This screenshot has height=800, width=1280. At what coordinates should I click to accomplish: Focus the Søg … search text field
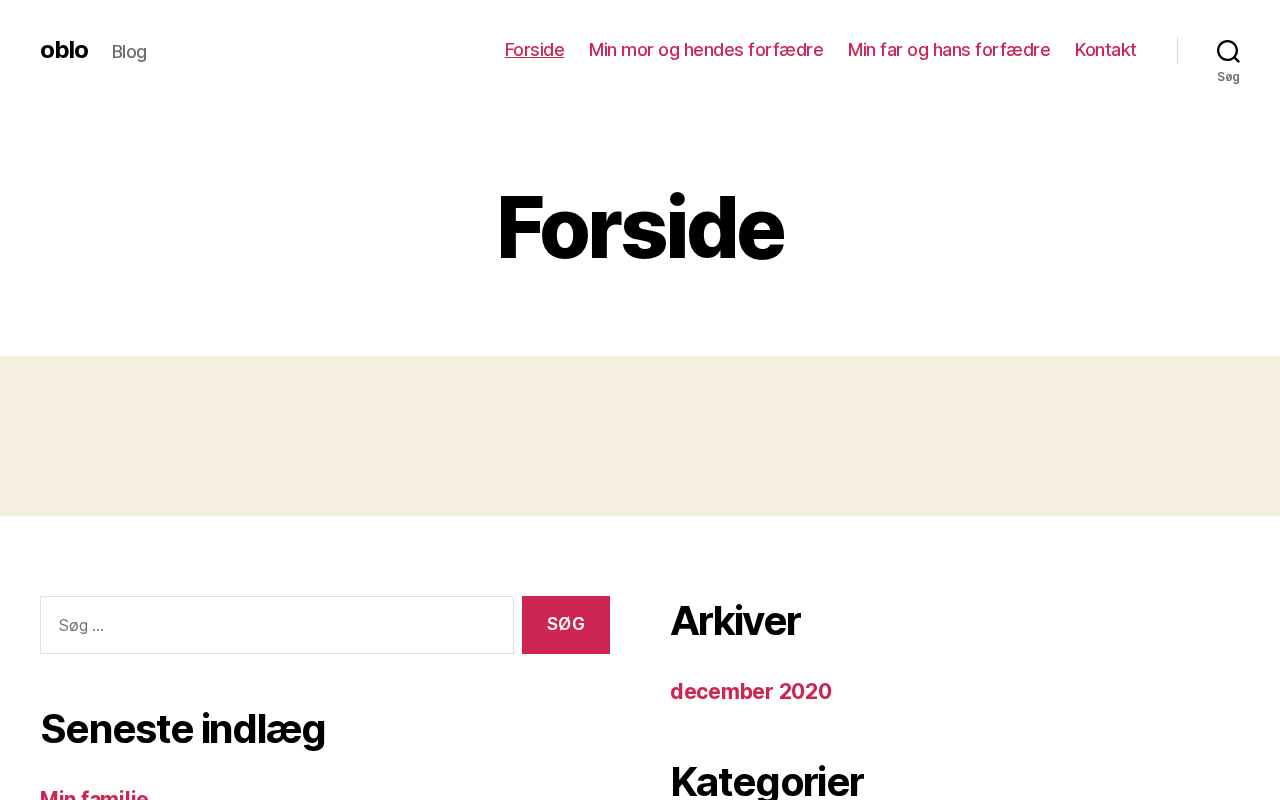(x=277, y=625)
